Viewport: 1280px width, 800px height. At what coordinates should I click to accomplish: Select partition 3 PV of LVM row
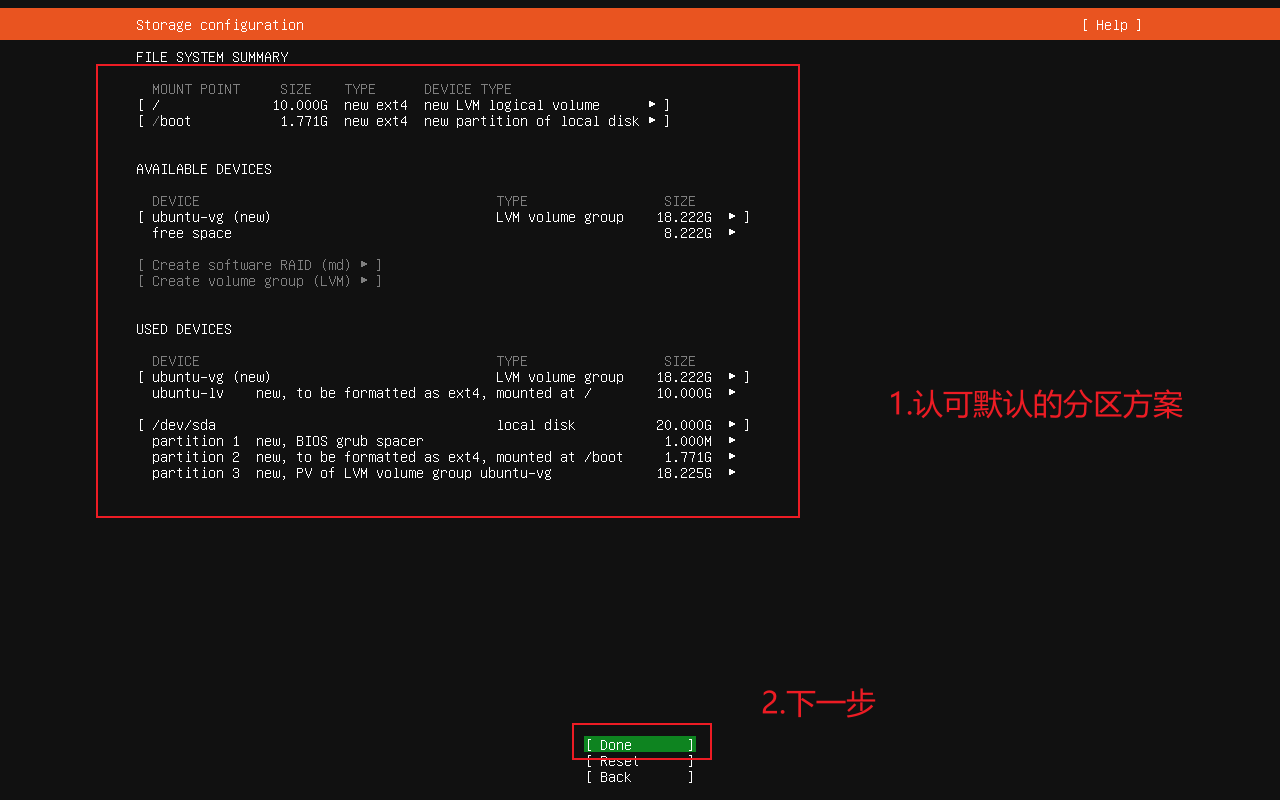point(444,473)
